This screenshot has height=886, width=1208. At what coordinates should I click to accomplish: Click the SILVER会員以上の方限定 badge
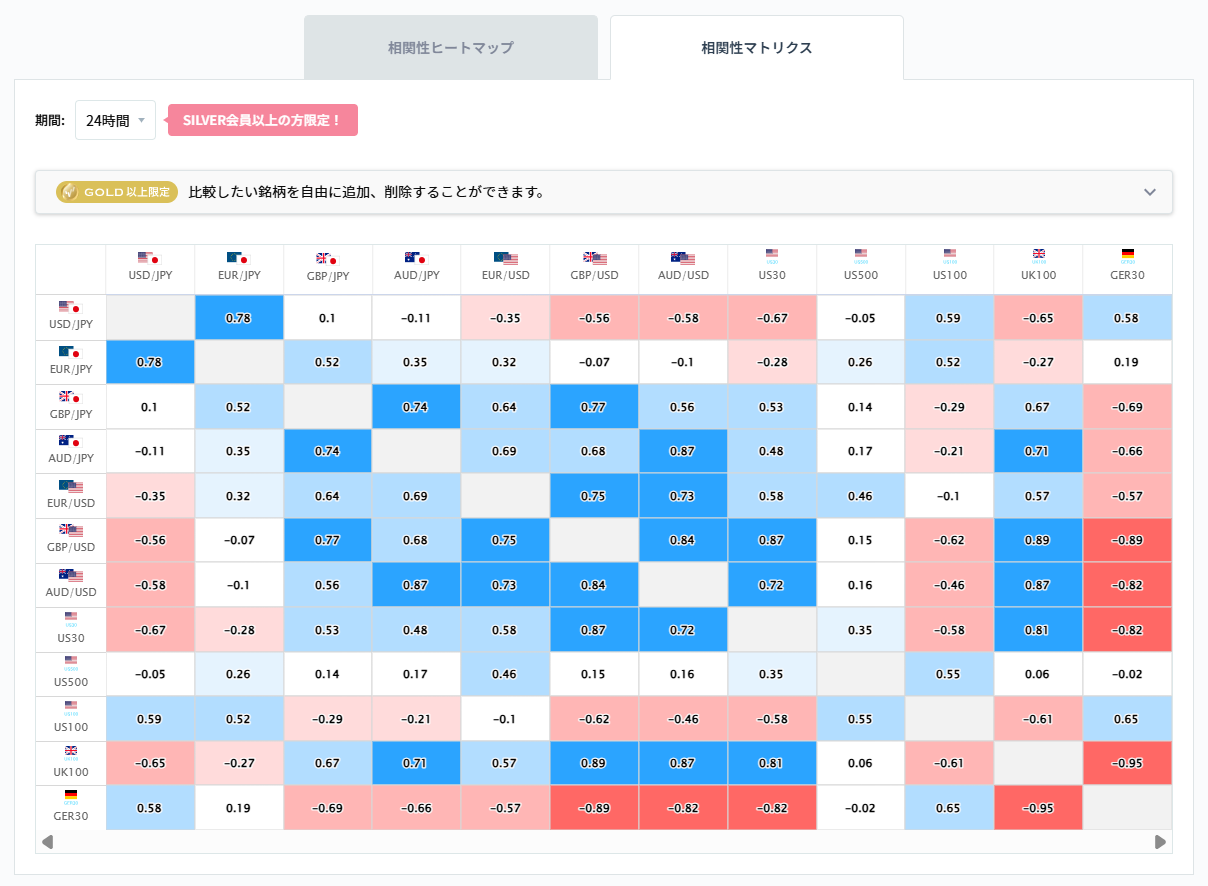[262, 119]
